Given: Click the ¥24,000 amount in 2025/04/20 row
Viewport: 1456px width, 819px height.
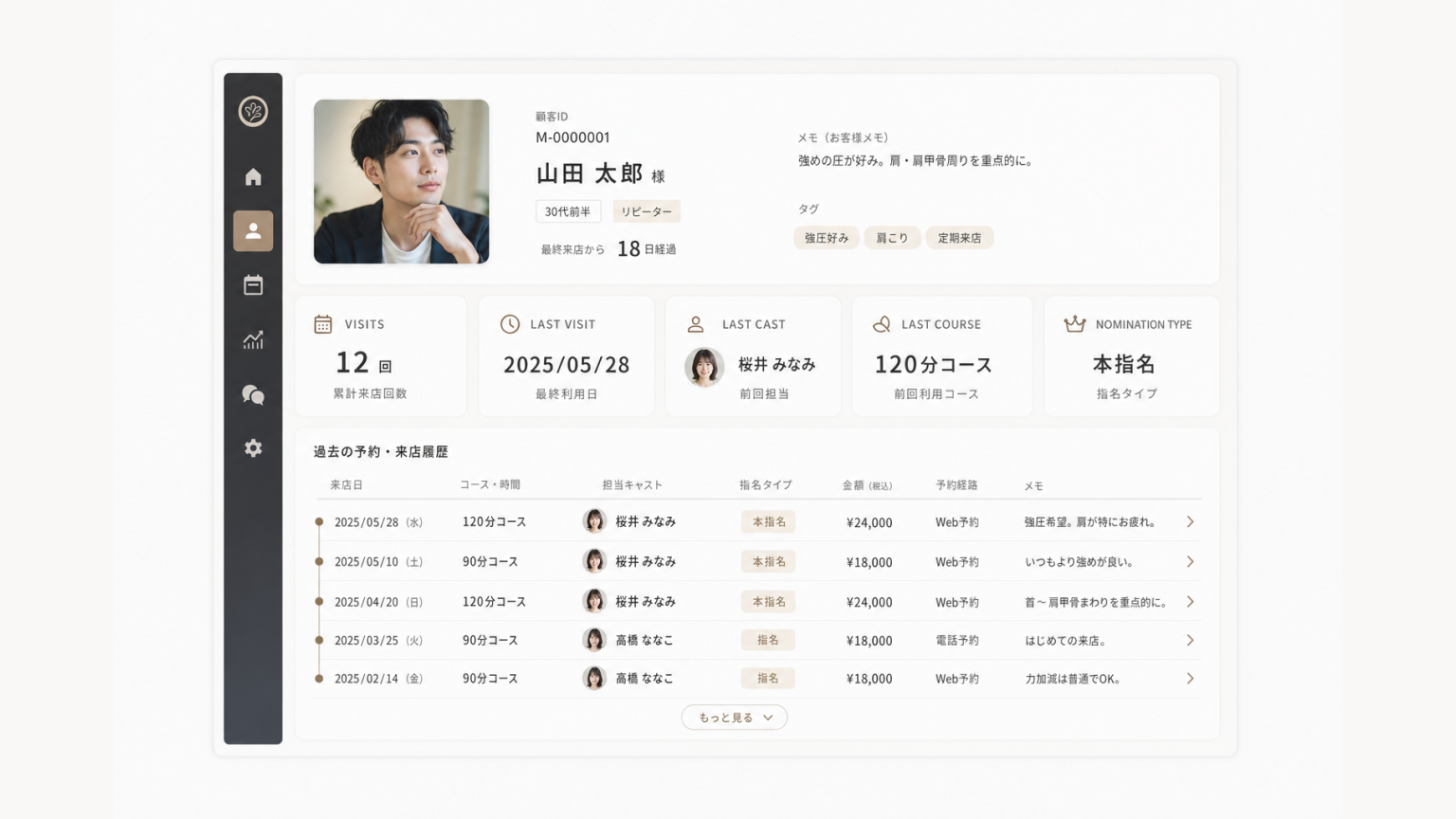Looking at the screenshot, I should tap(869, 602).
